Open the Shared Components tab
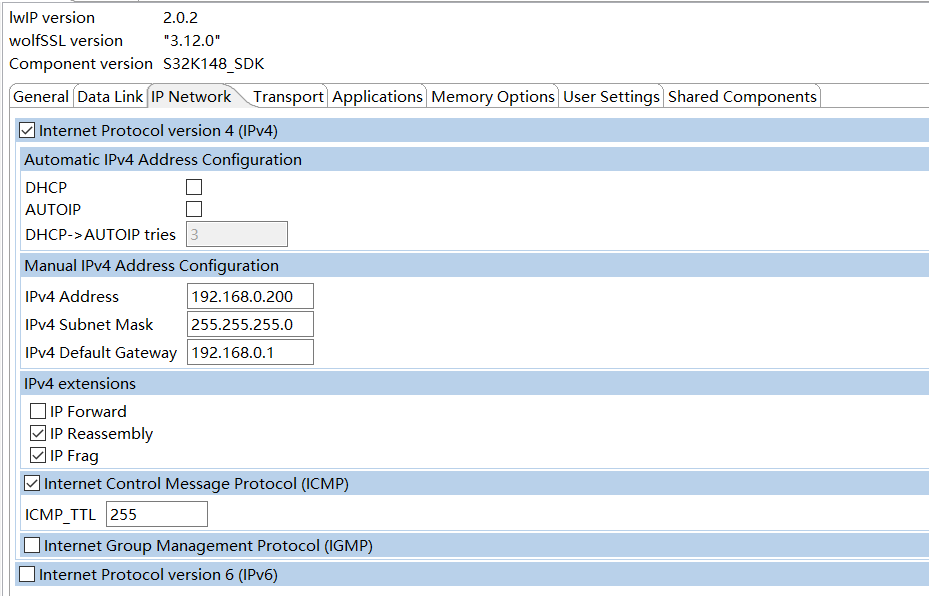 [742, 97]
